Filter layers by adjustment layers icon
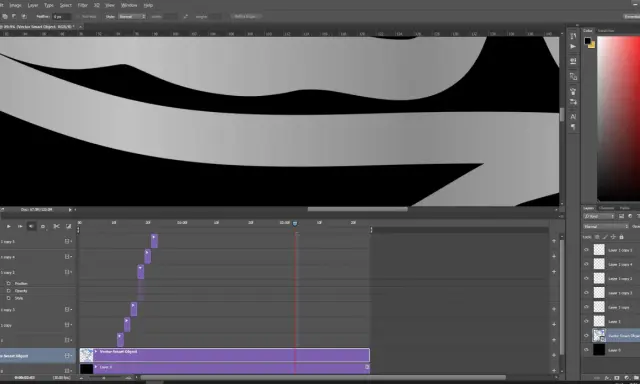640x384 pixels. (x=630, y=216)
